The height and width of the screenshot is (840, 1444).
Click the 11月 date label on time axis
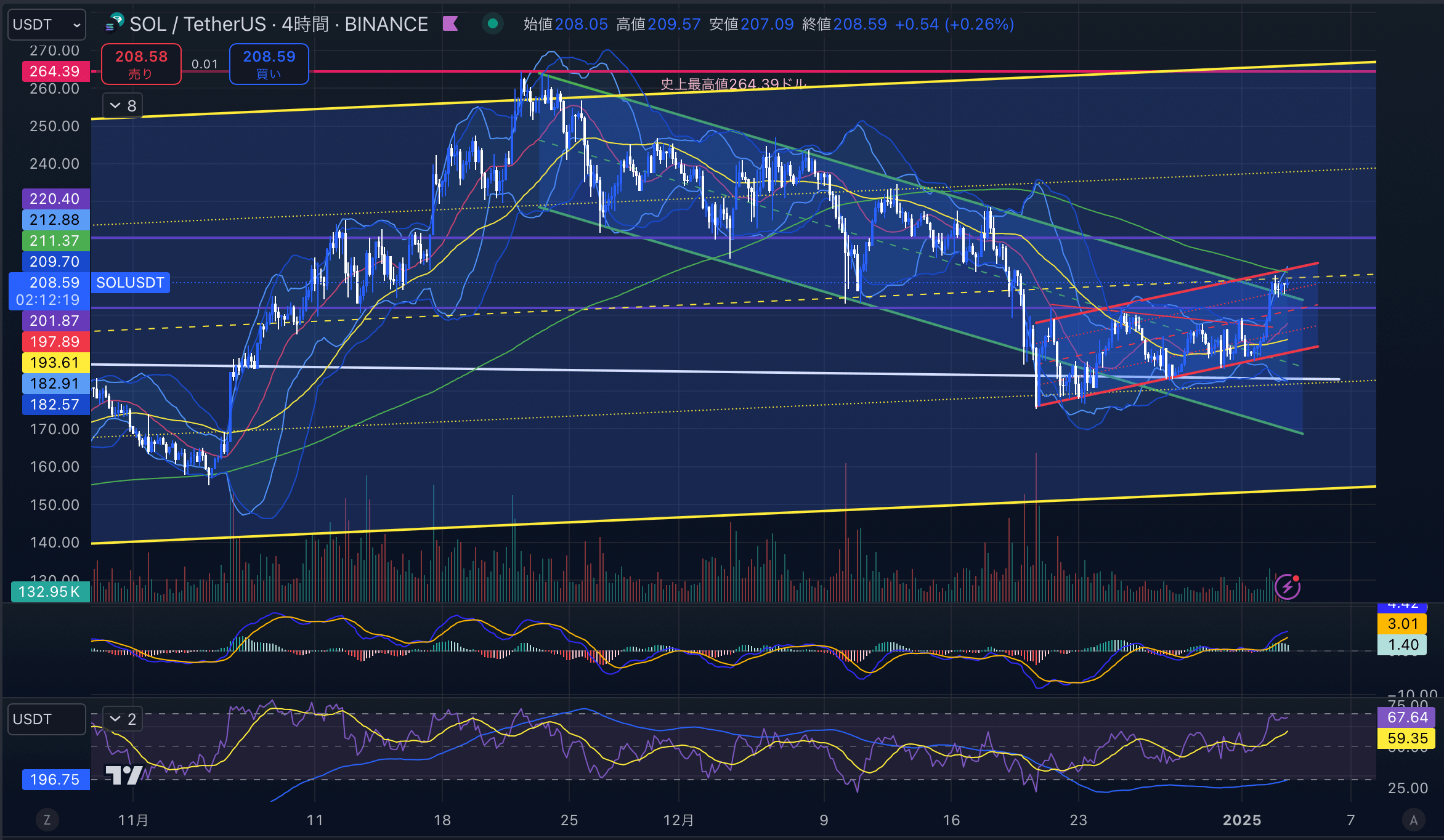tap(133, 820)
